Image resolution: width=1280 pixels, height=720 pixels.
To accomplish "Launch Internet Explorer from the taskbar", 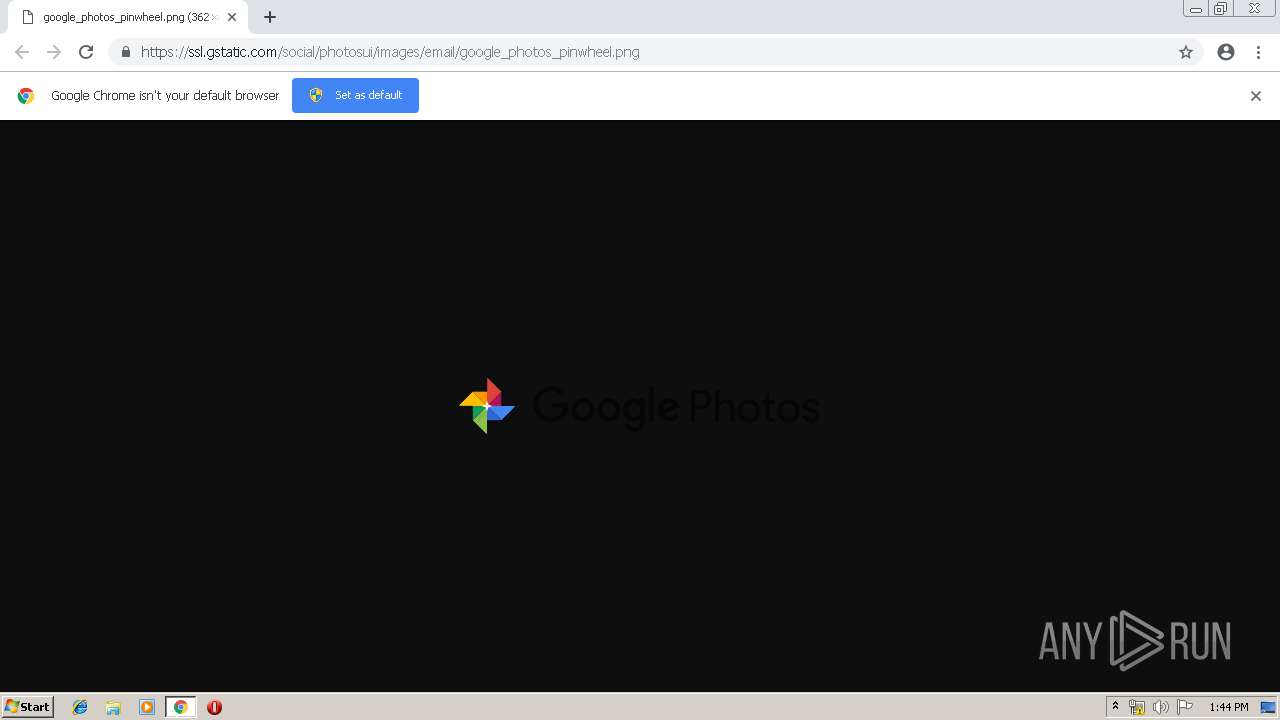I will pyautogui.click(x=80, y=707).
